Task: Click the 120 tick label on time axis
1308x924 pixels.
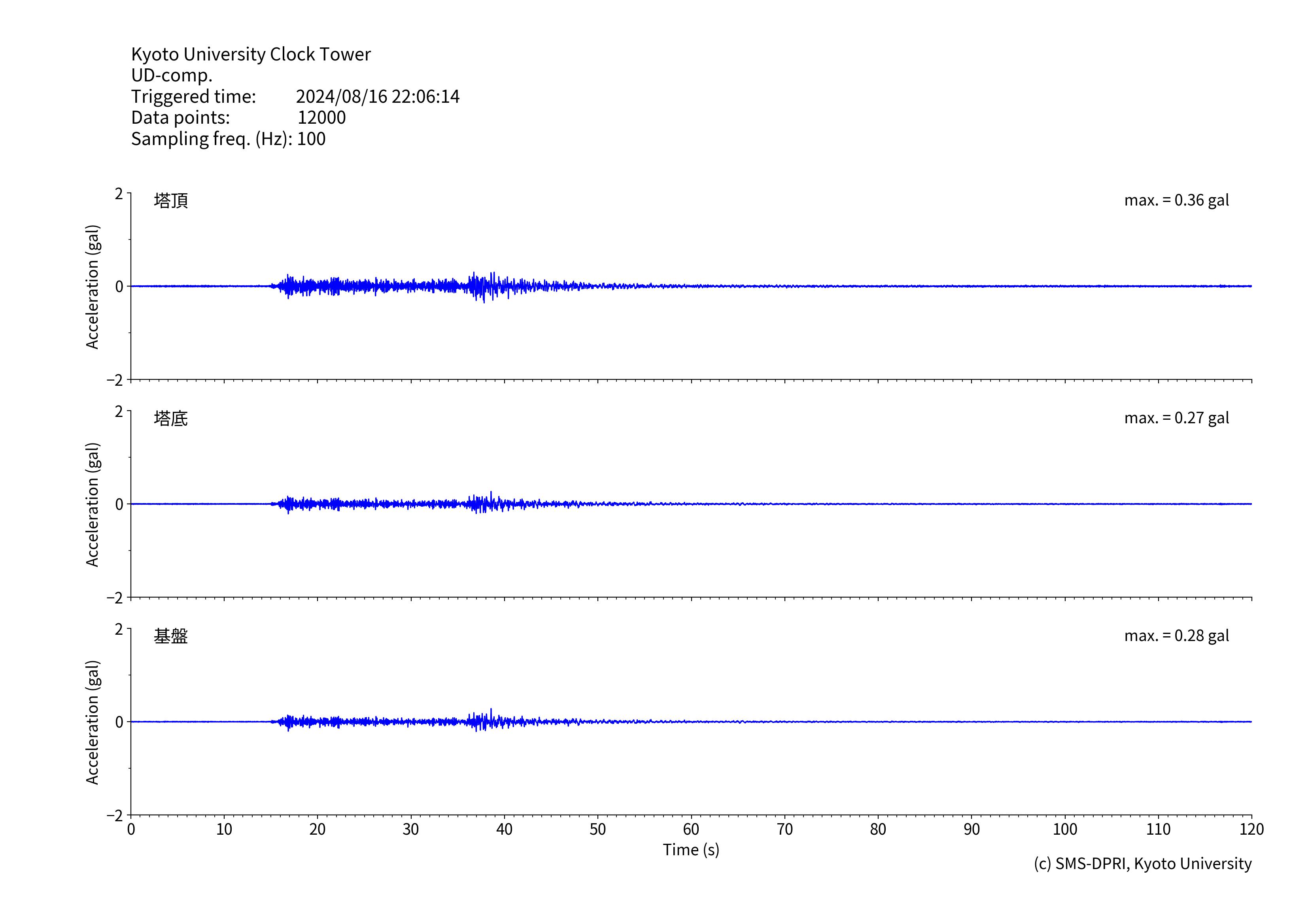Action: tap(1251, 830)
